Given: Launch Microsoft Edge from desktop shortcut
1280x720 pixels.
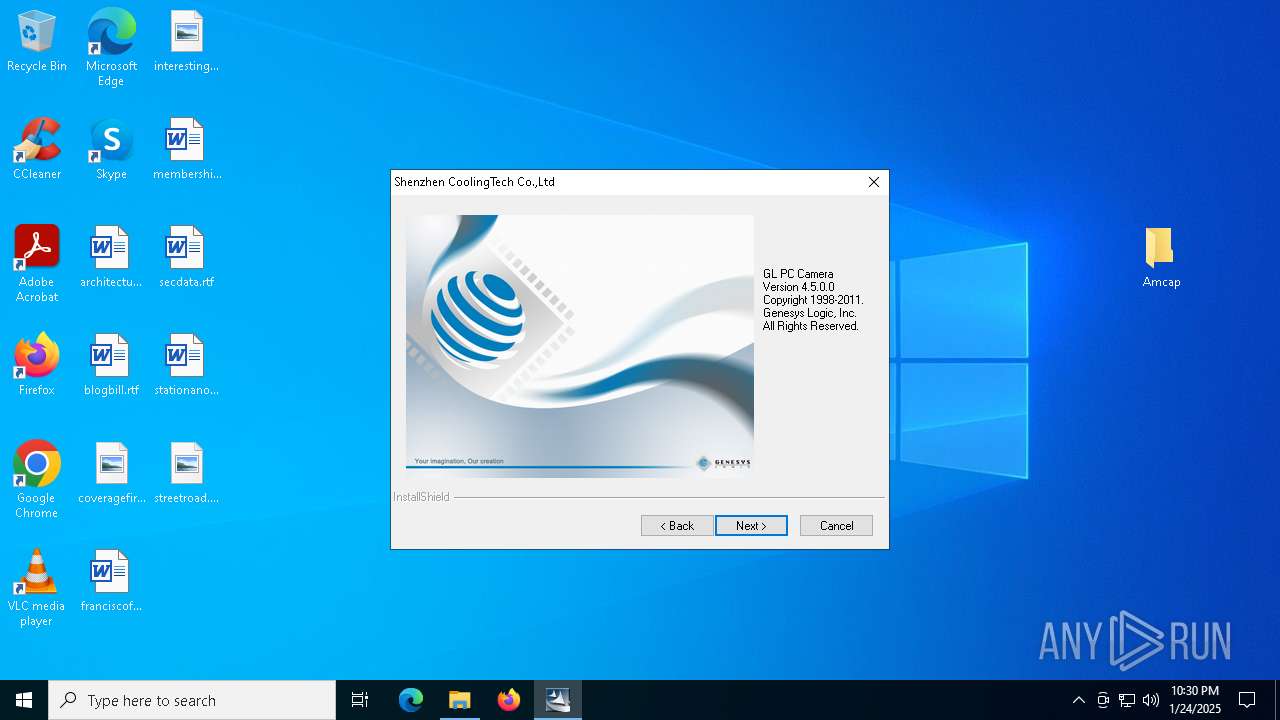Looking at the screenshot, I should (111, 48).
